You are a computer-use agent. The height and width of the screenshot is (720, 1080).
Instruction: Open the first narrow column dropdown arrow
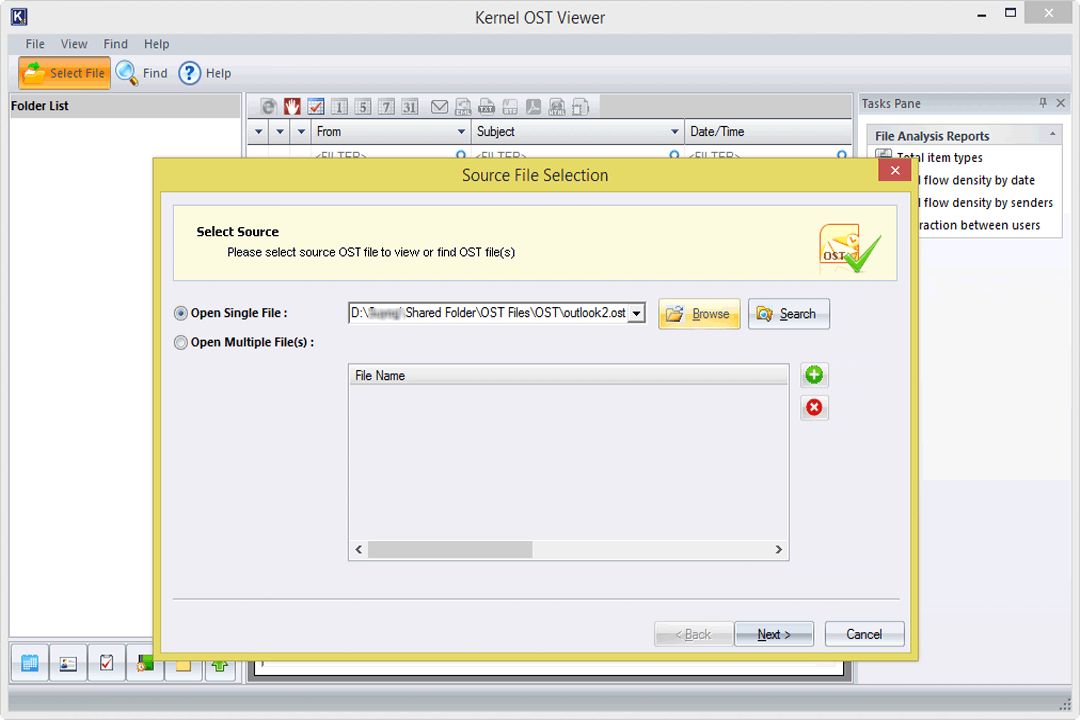259,132
